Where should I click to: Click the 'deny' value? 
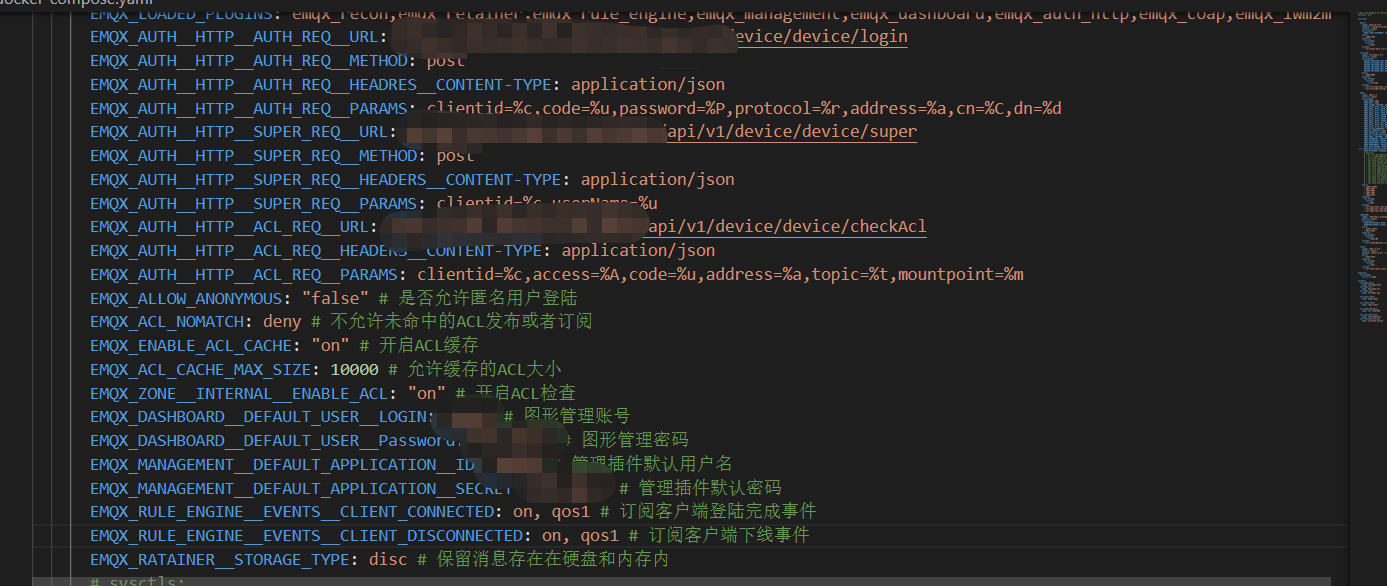tap(282, 322)
